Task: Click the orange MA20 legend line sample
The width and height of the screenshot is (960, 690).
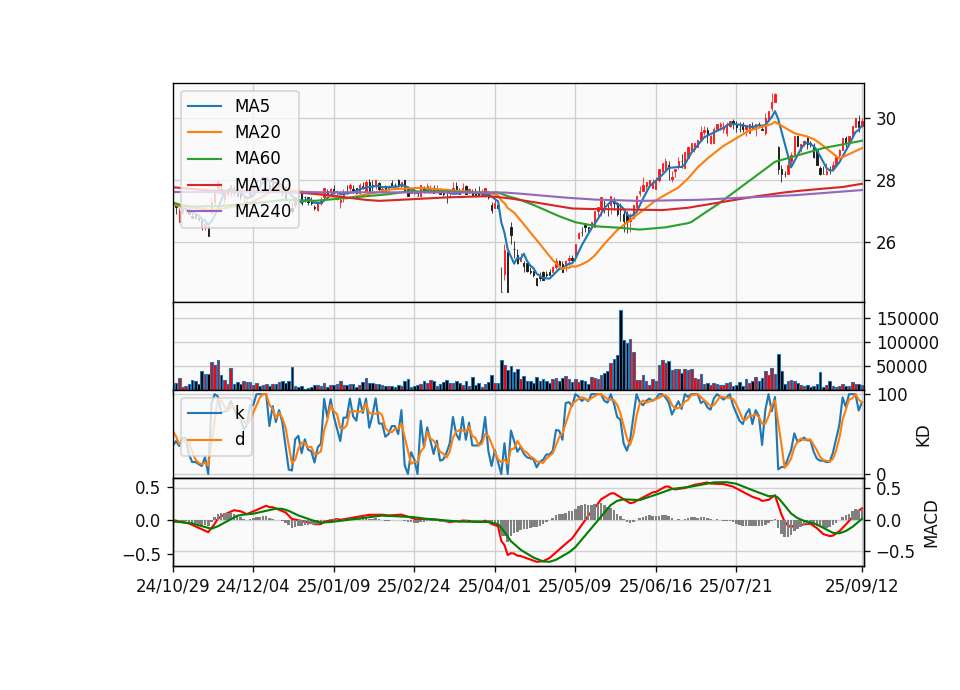Action: [204, 132]
